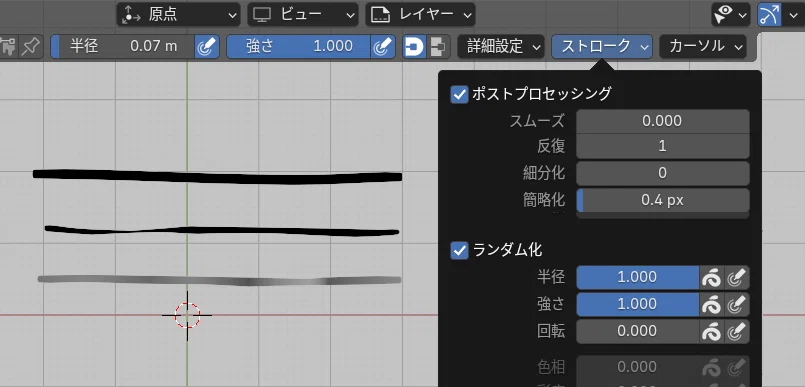Click the pin brush icon
The image size is (805, 387).
31,47
